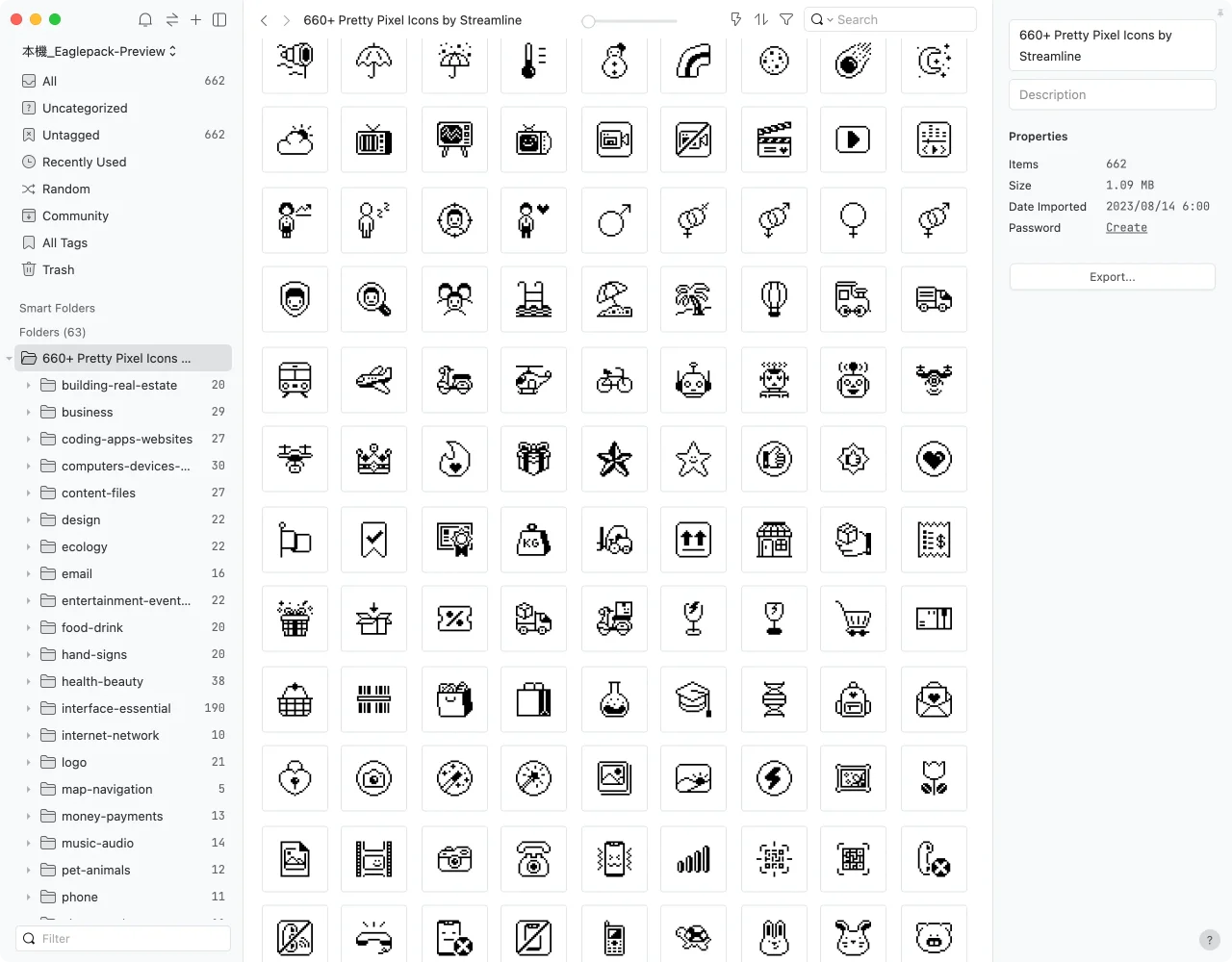Select the bicycle pixel icon thumbnail
This screenshot has height=962, width=1232.
click(x=614, y=380)
